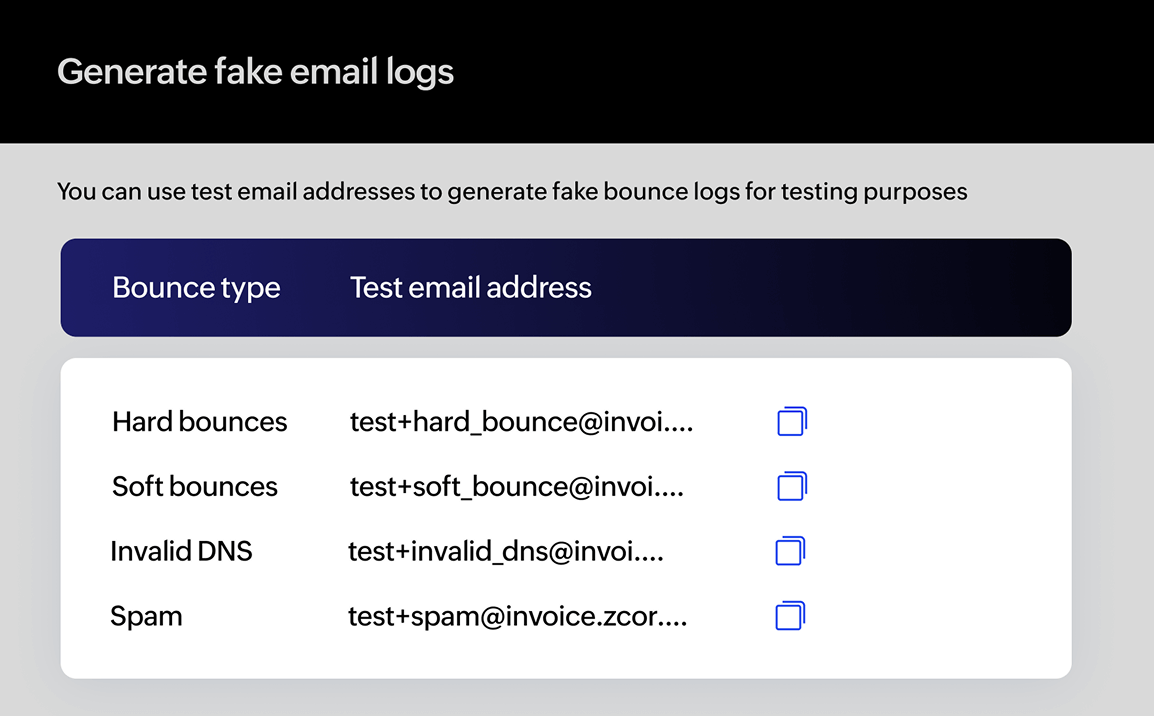Screen dimensions: 1154x716
Task: Click the Hard bounces row label
Action: (199, 421)
